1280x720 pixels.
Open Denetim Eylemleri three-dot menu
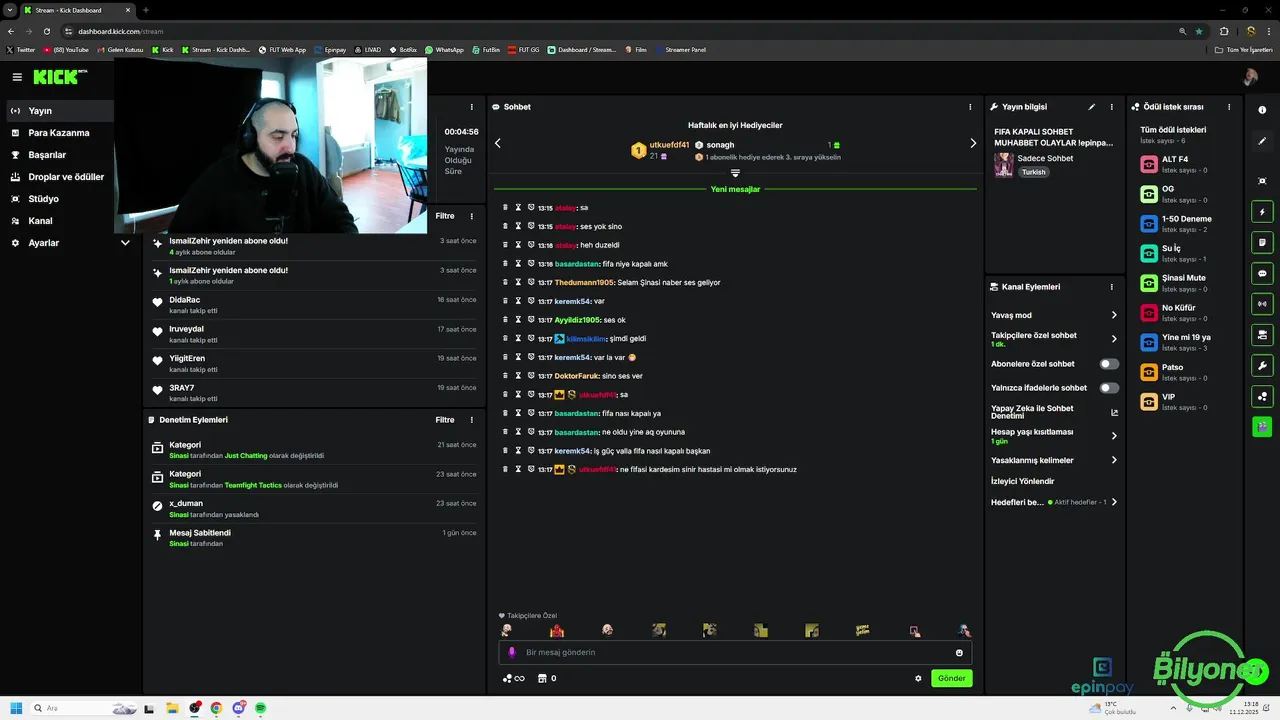(x=472, y=420)
